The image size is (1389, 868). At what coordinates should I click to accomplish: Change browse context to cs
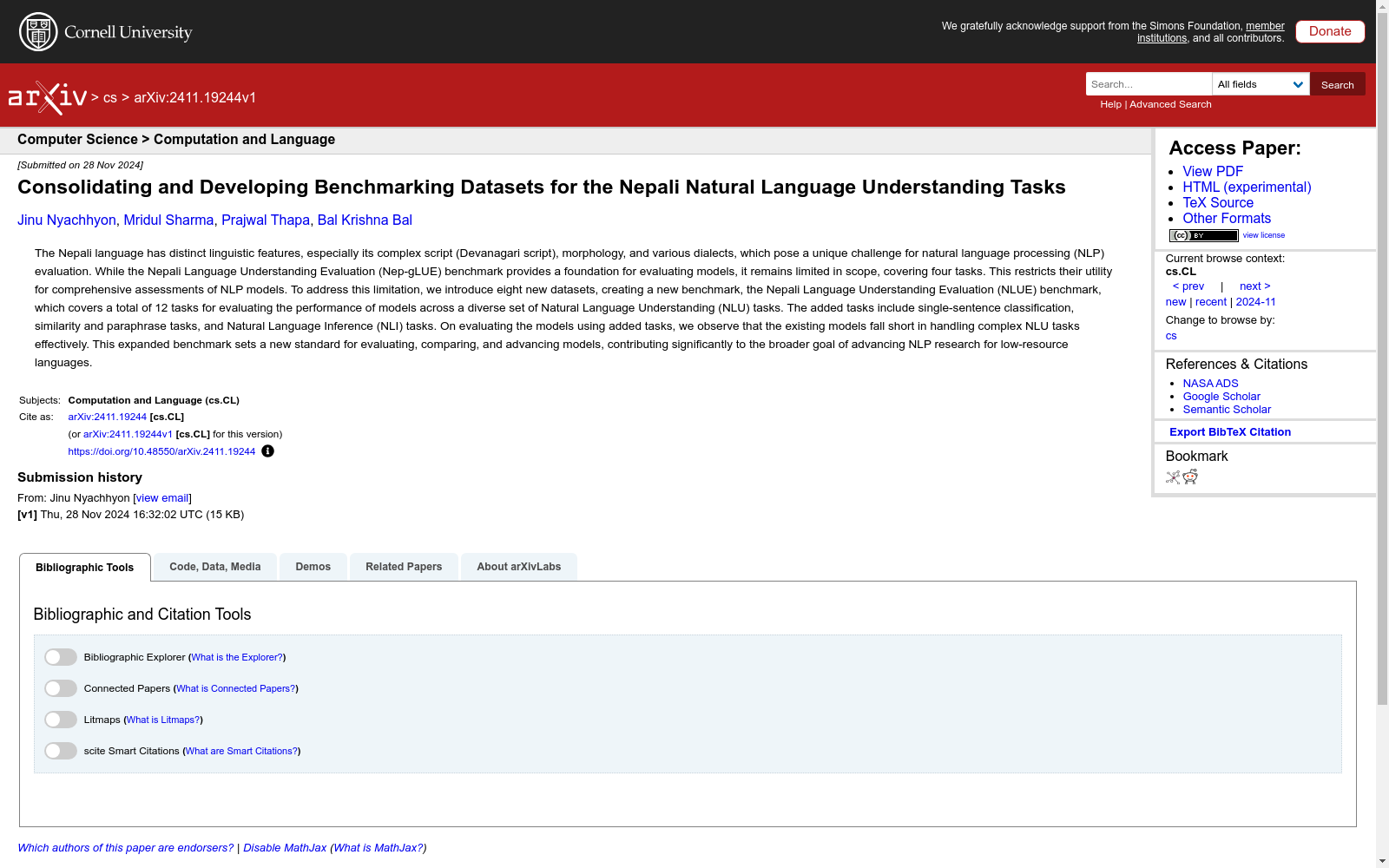click(1171, 336)
